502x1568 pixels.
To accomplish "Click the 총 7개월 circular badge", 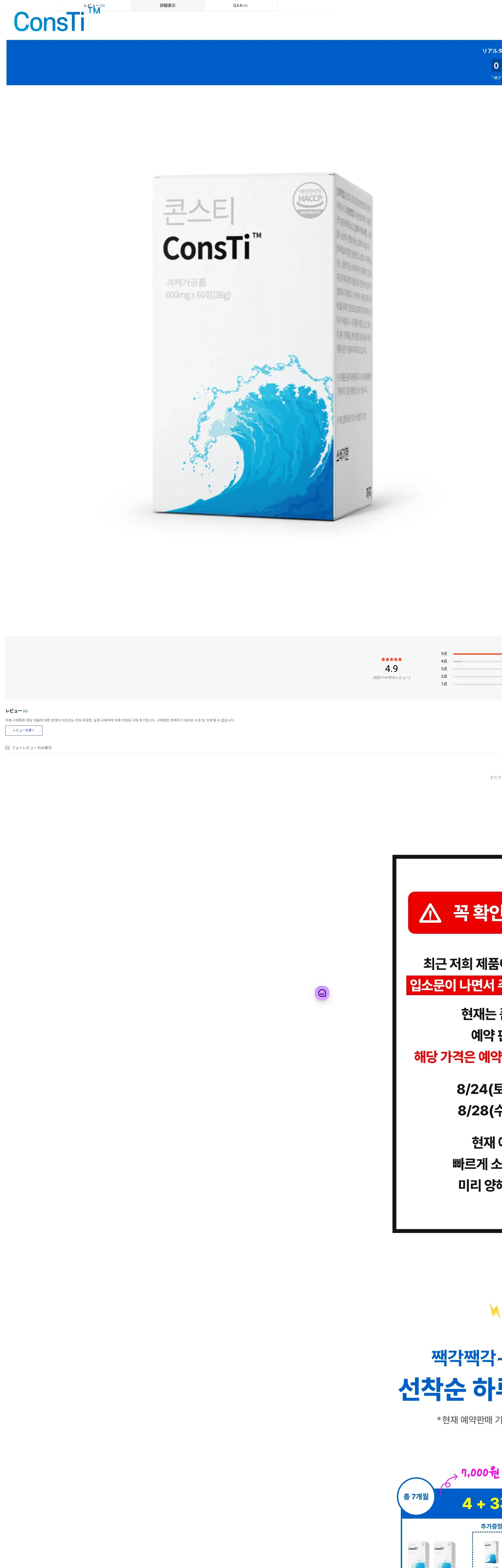I will coord(415,1496).
